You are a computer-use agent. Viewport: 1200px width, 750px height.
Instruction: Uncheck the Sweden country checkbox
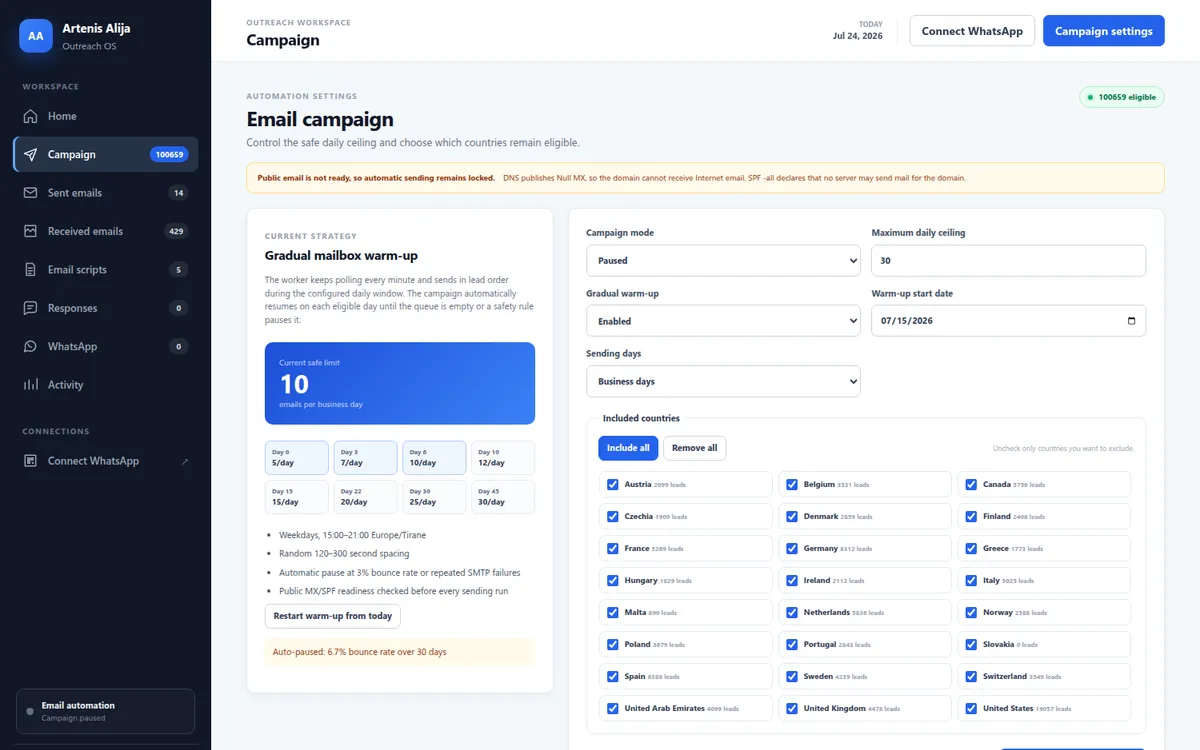pos(792,676)
